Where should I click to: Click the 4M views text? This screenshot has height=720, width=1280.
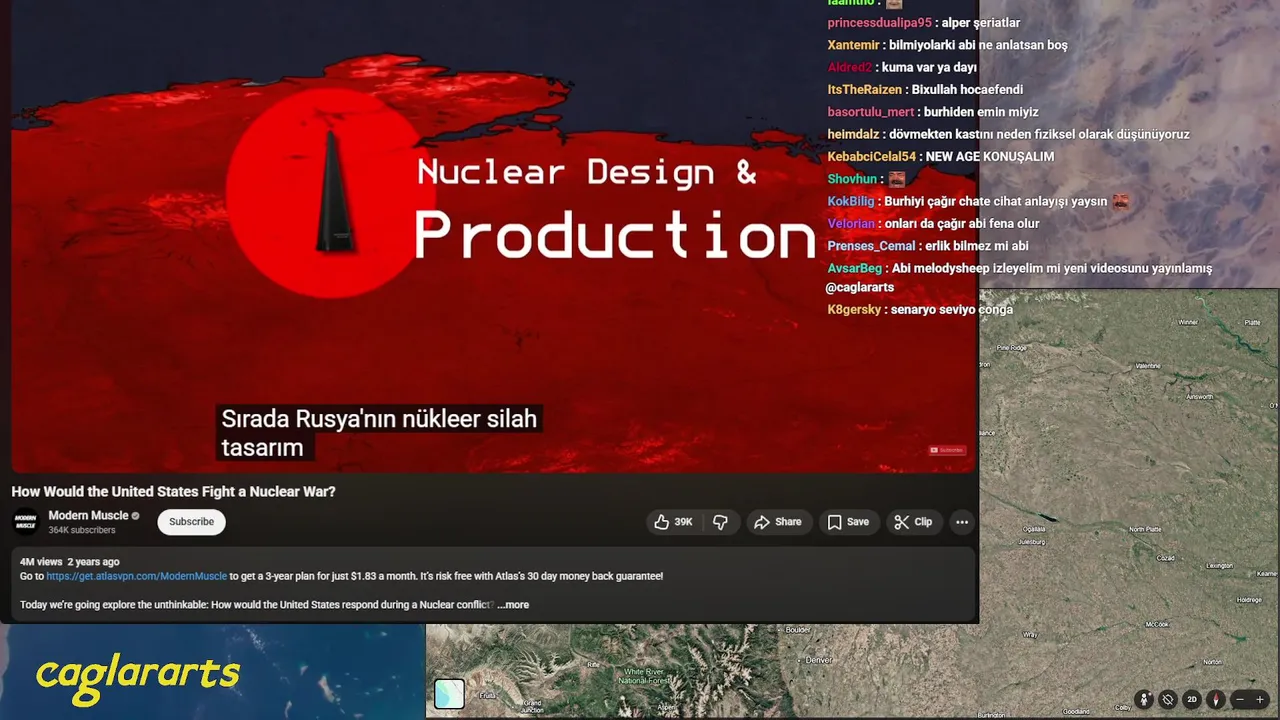click(x=41, y=561)
